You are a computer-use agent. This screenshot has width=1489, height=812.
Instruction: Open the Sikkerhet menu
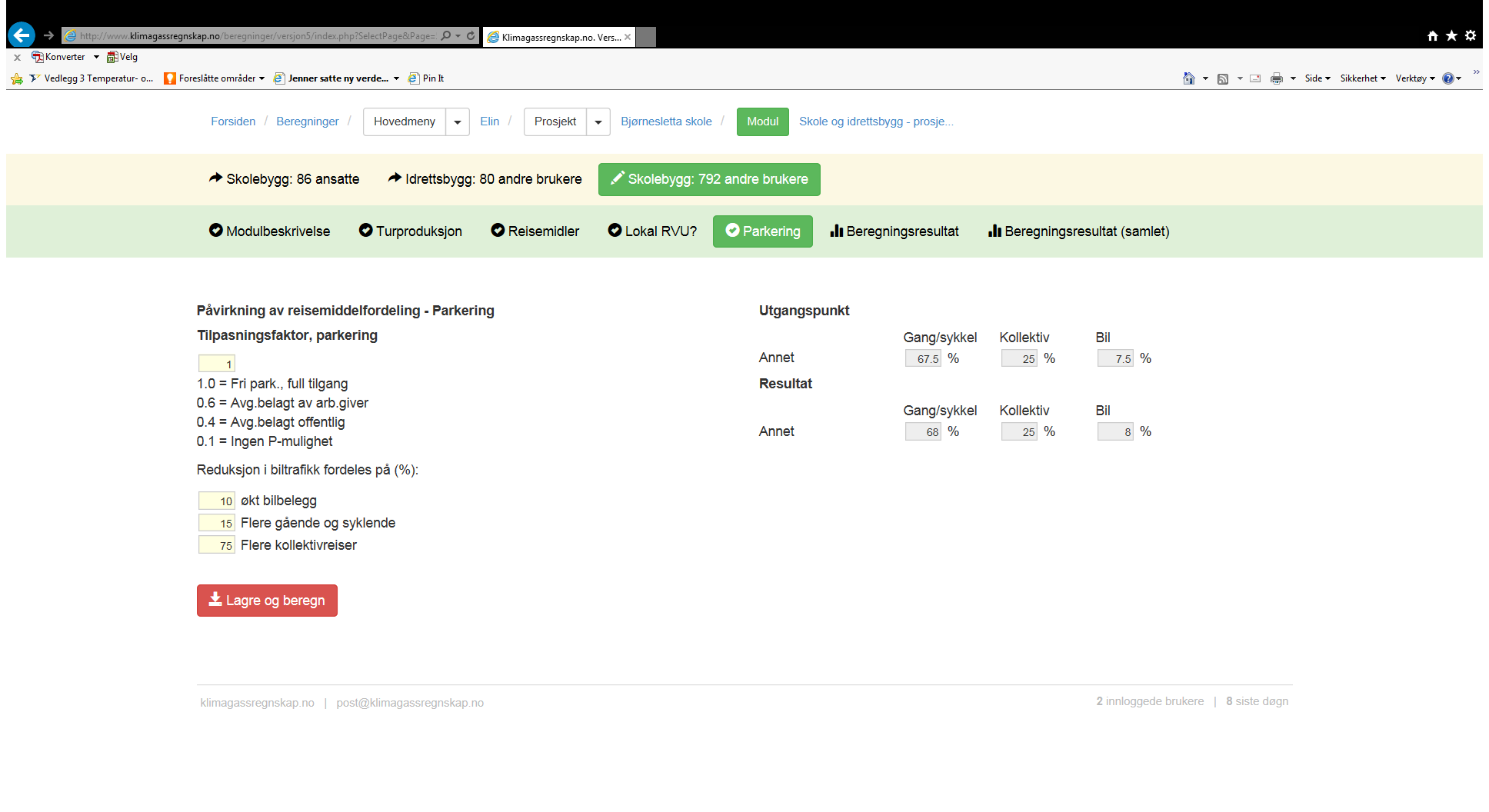coord(1363,78)
